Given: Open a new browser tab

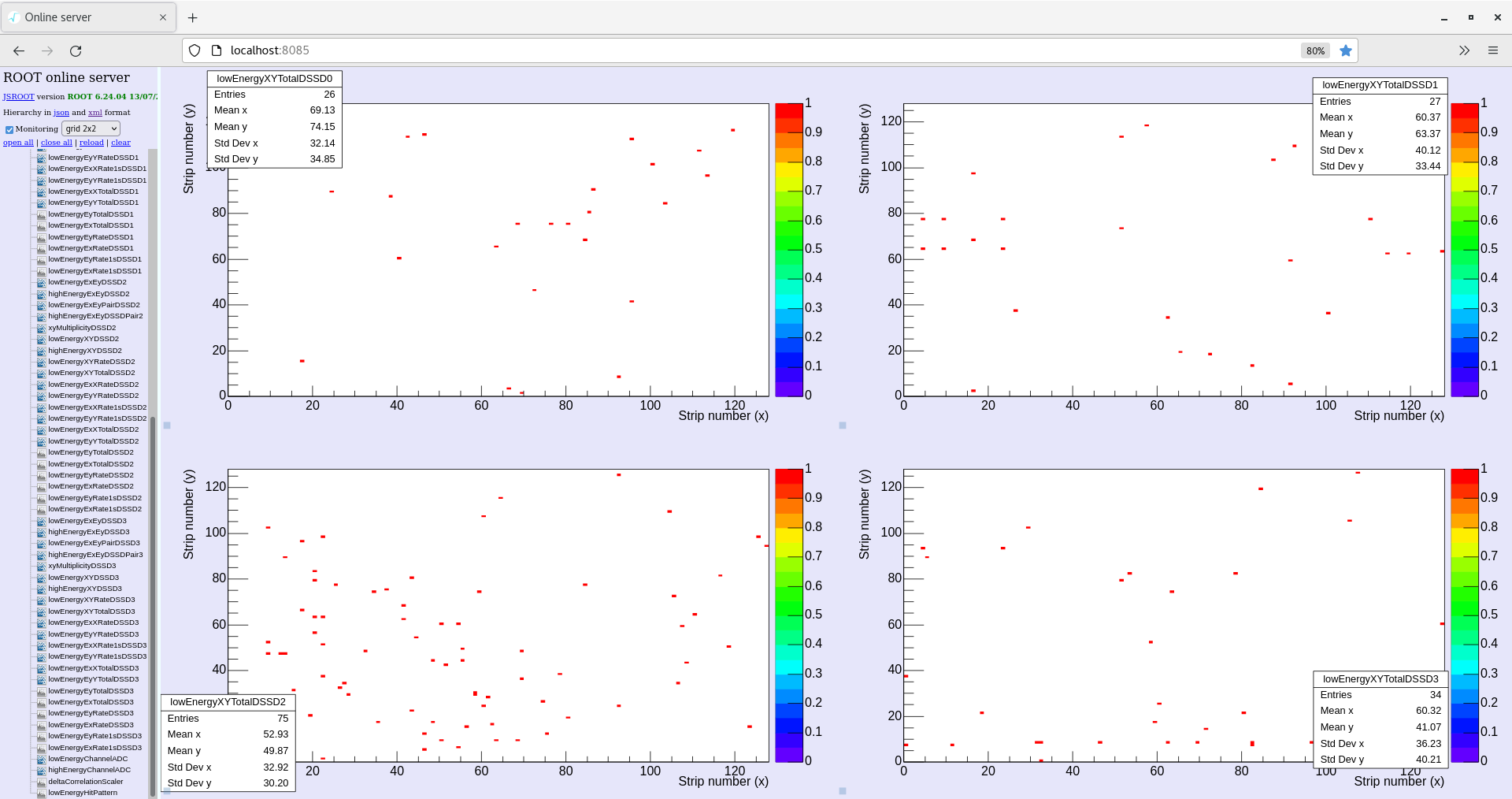Looking at the screenshot, I should pos(193,17).
